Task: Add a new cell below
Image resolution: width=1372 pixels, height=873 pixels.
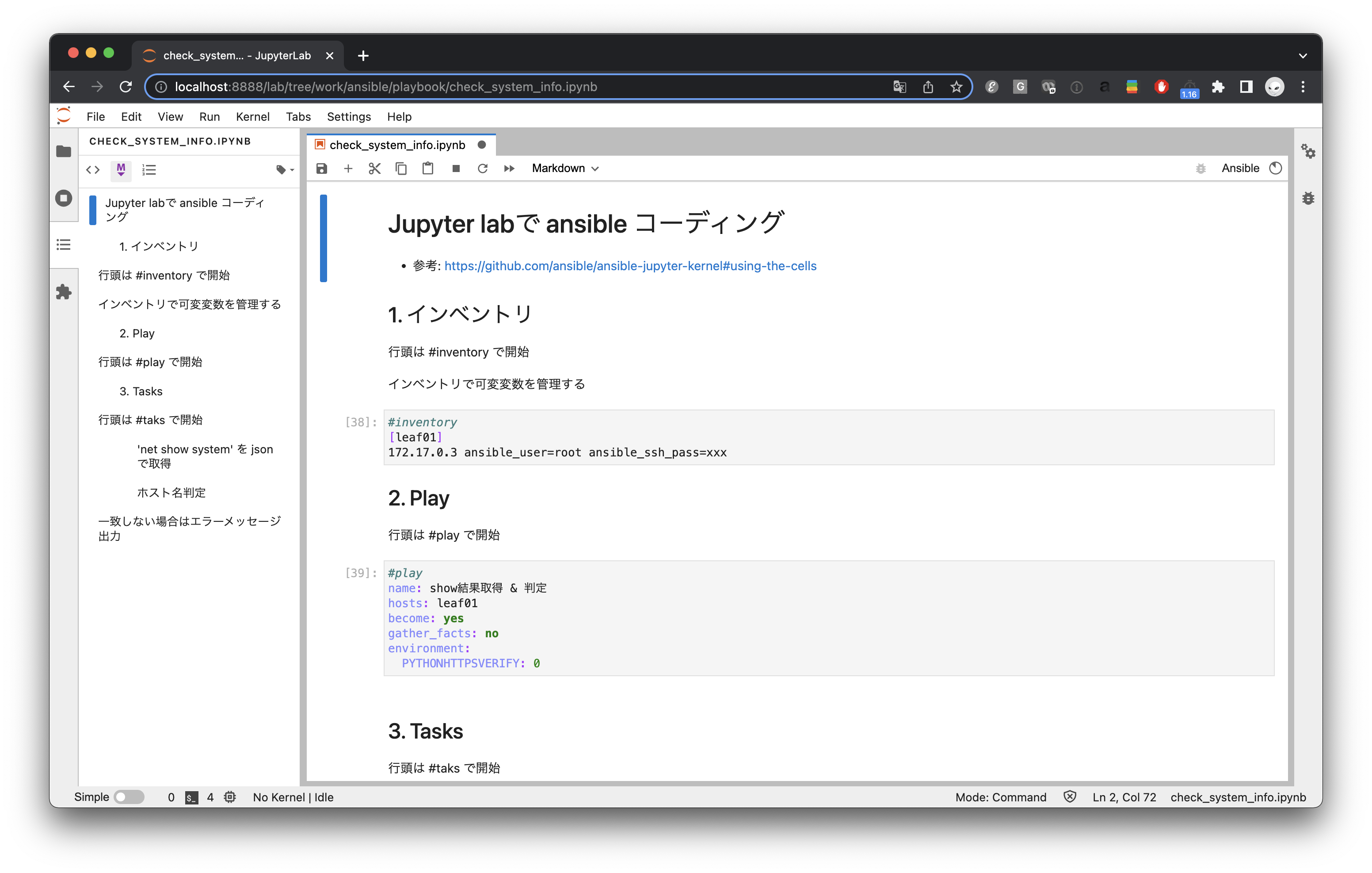Action: (x=348, y=168)
